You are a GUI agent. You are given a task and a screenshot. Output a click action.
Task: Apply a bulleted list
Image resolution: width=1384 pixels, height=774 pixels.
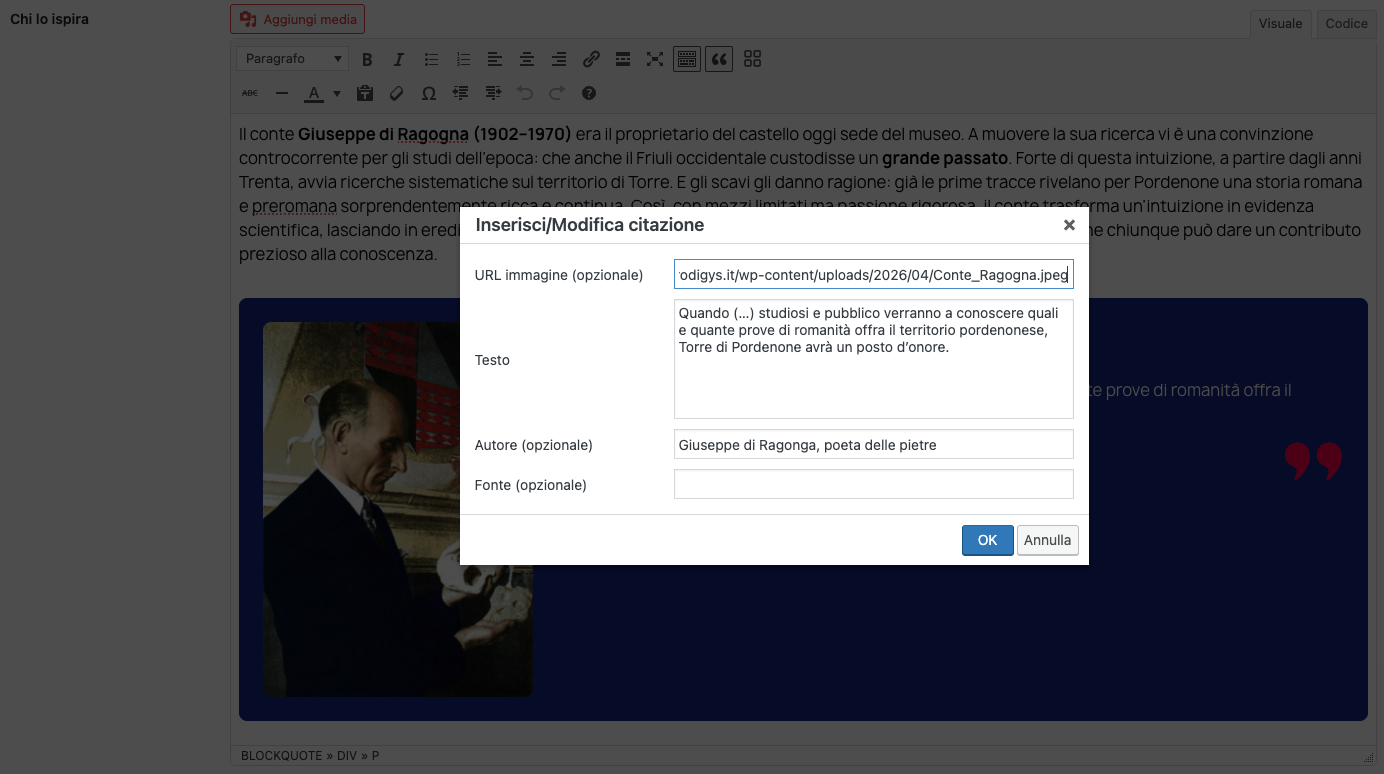(431, 59)
